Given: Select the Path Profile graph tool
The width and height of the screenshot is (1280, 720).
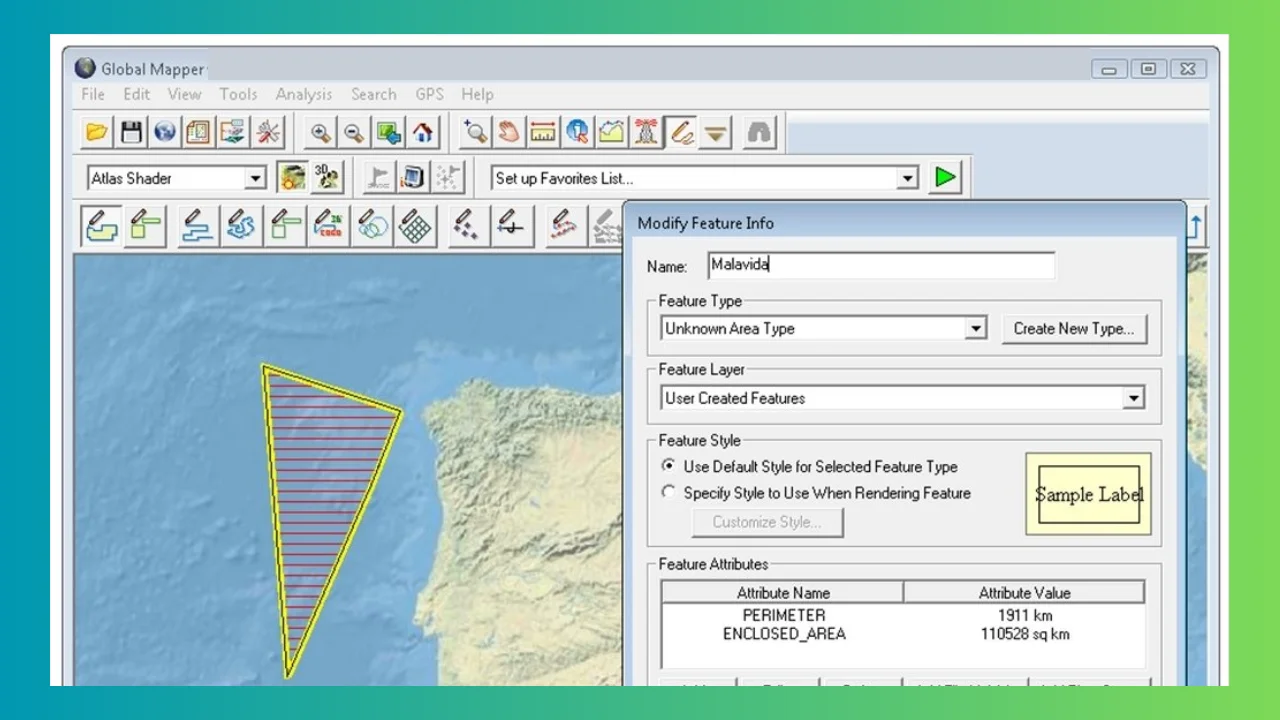Looking at the screenshot, I should coord(611,131).
